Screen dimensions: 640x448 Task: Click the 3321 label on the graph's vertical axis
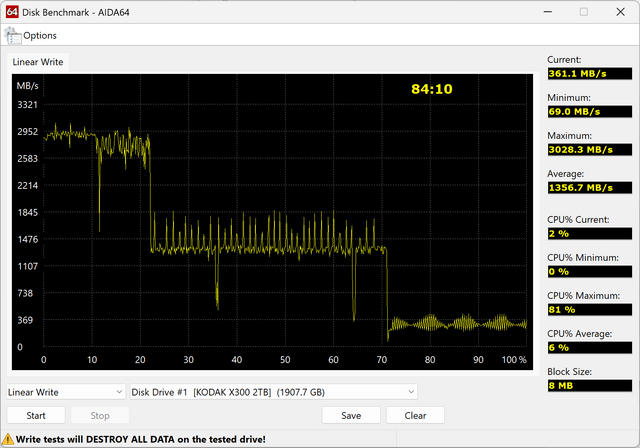pos(27,105)
